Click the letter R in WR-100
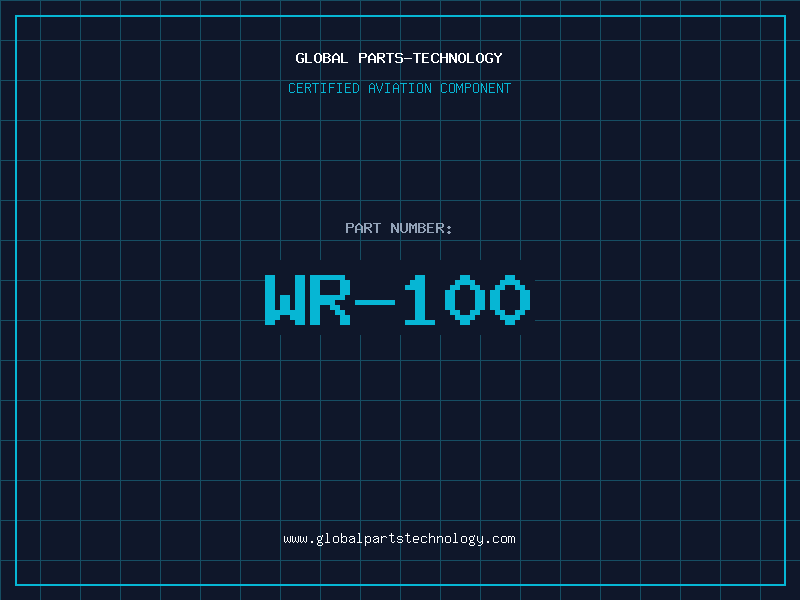 click(329, 300)
